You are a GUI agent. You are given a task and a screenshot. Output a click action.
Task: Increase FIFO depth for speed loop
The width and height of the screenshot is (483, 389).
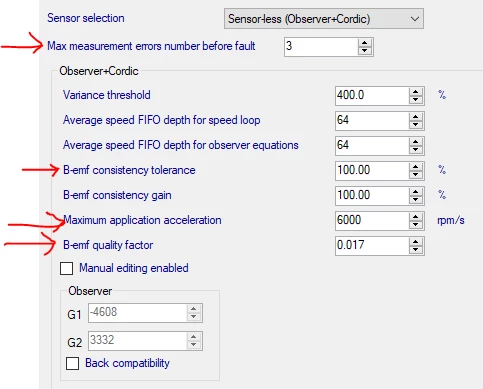[416, 117]
